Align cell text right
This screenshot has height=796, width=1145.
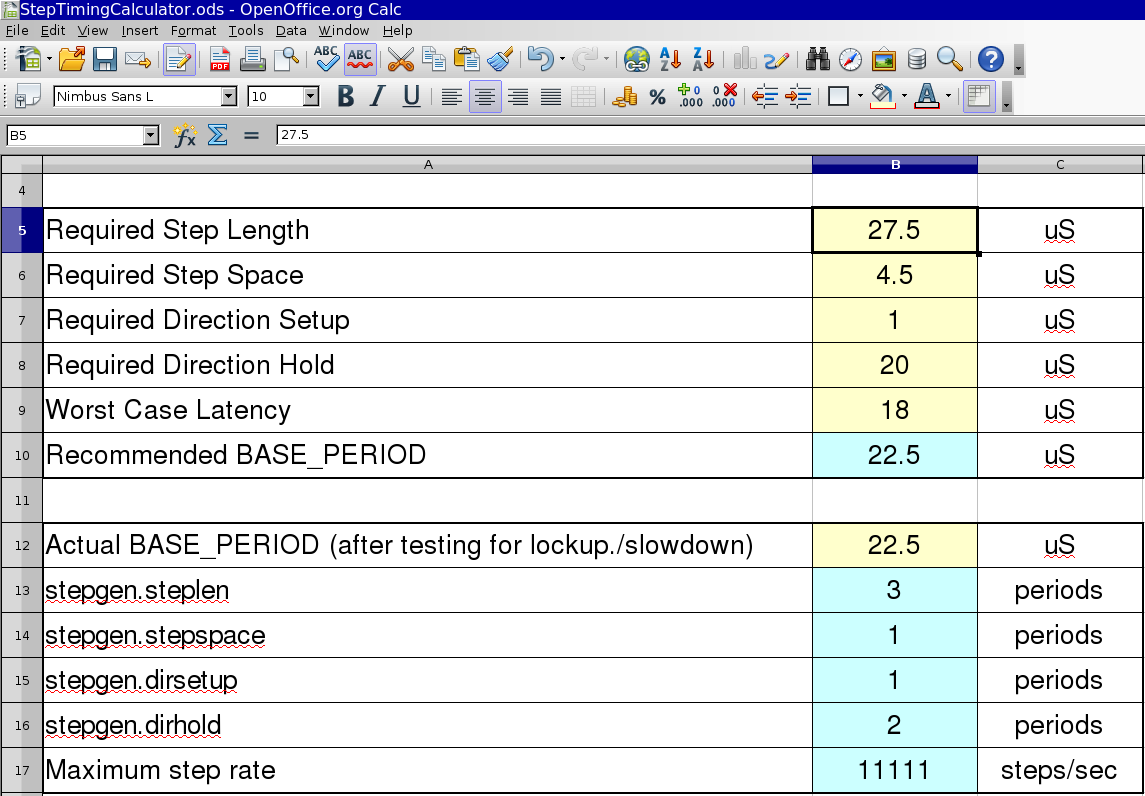pyautogui.click(x=518, y=96)
